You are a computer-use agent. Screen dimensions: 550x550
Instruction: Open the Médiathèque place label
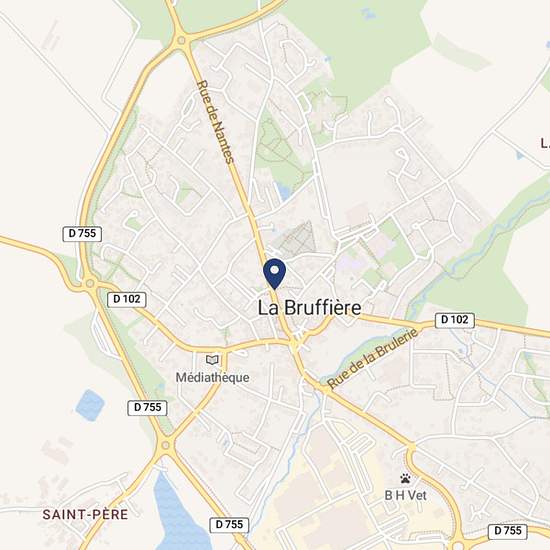pyautogui.click(x=213, y=378)
